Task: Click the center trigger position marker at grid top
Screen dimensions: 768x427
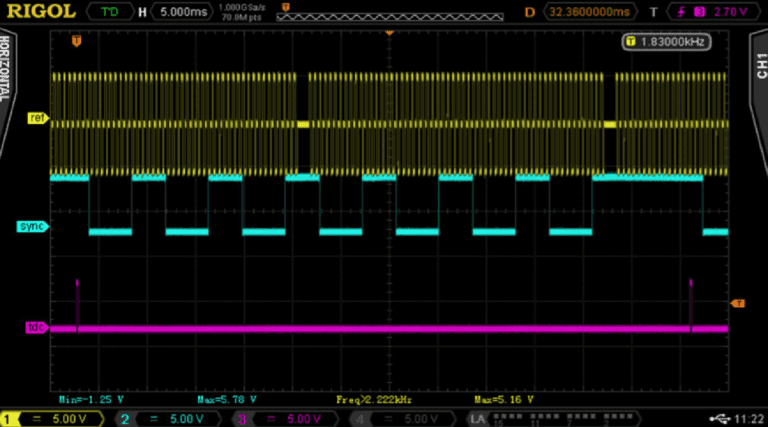Action: [x=389, y=33]
